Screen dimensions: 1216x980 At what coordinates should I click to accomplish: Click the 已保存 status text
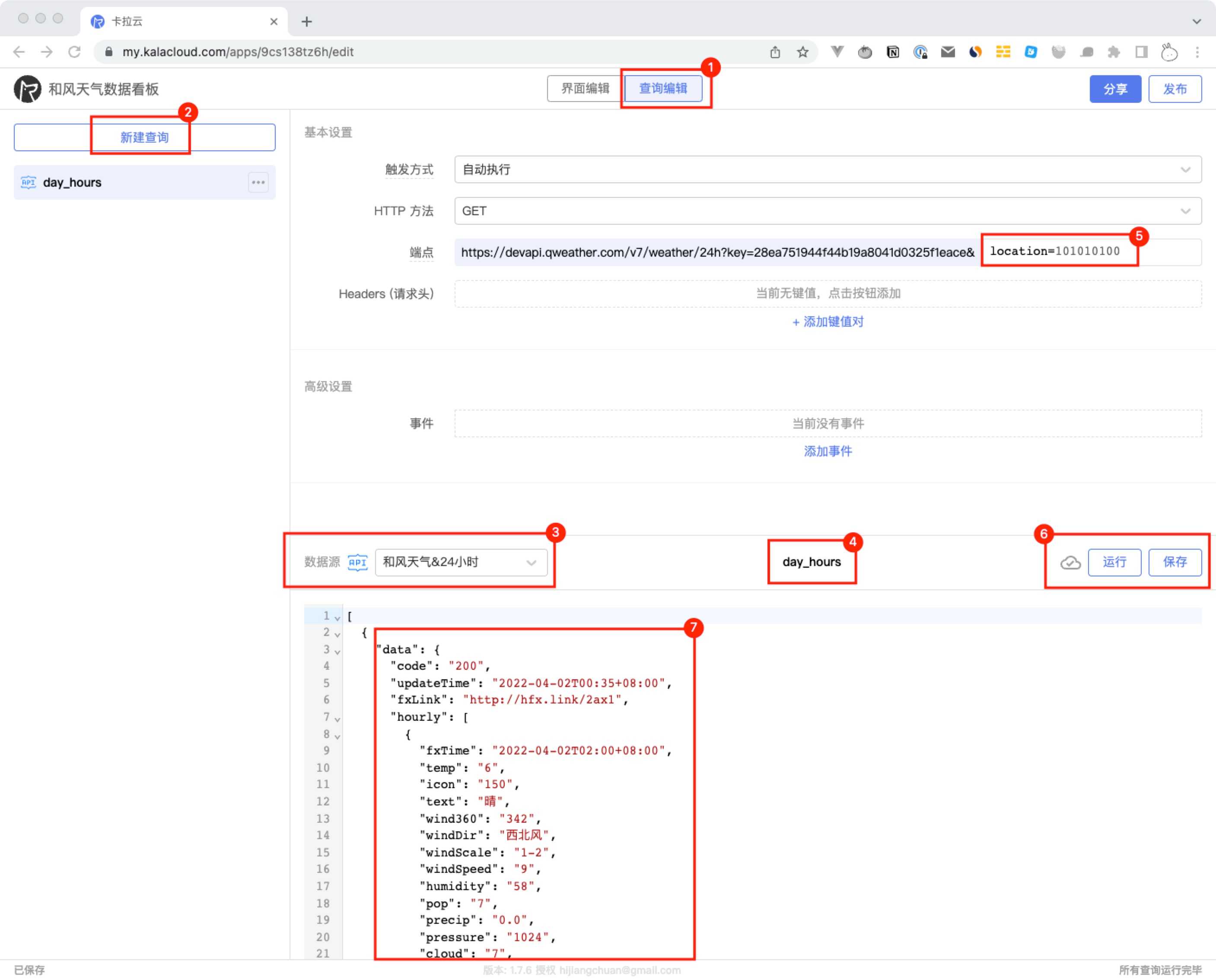tap(29, 970)
